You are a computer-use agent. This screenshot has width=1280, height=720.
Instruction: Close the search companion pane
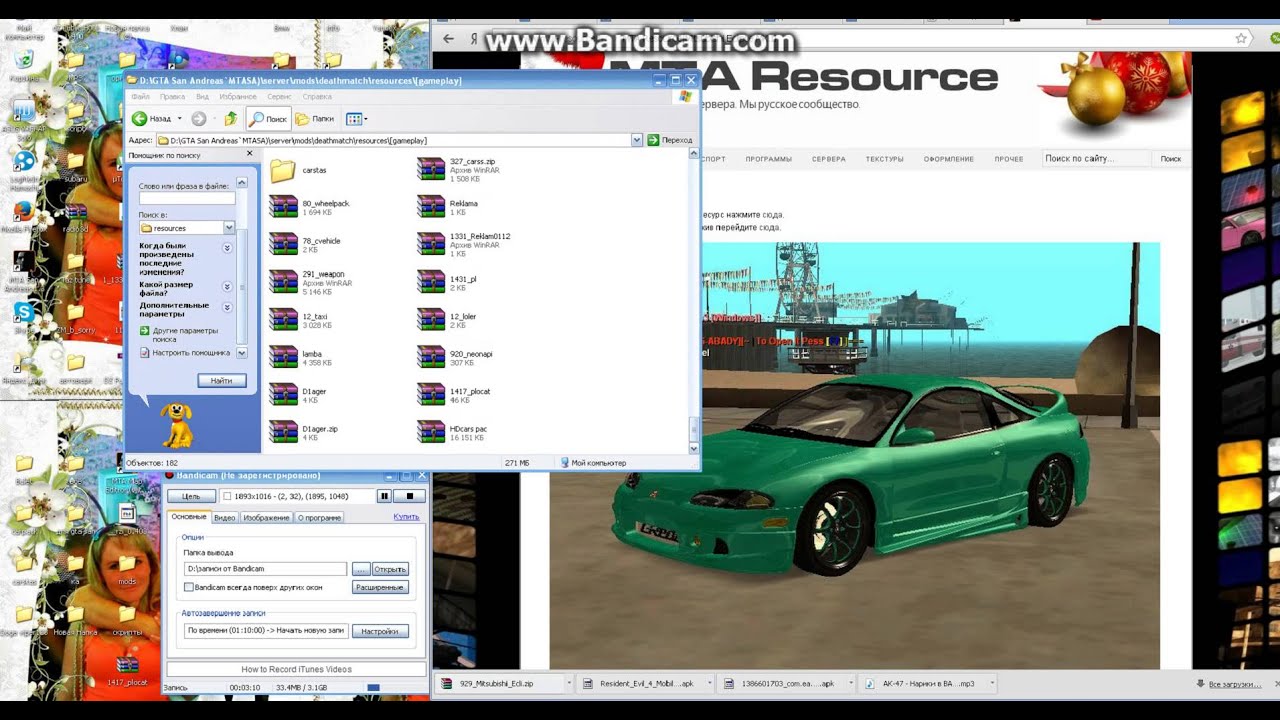(x=250, y=154)
